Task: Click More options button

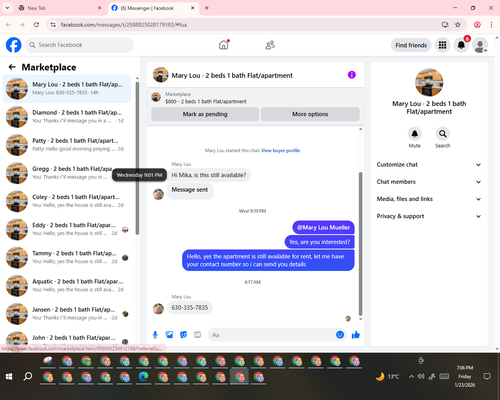Action: pos(310,114)
